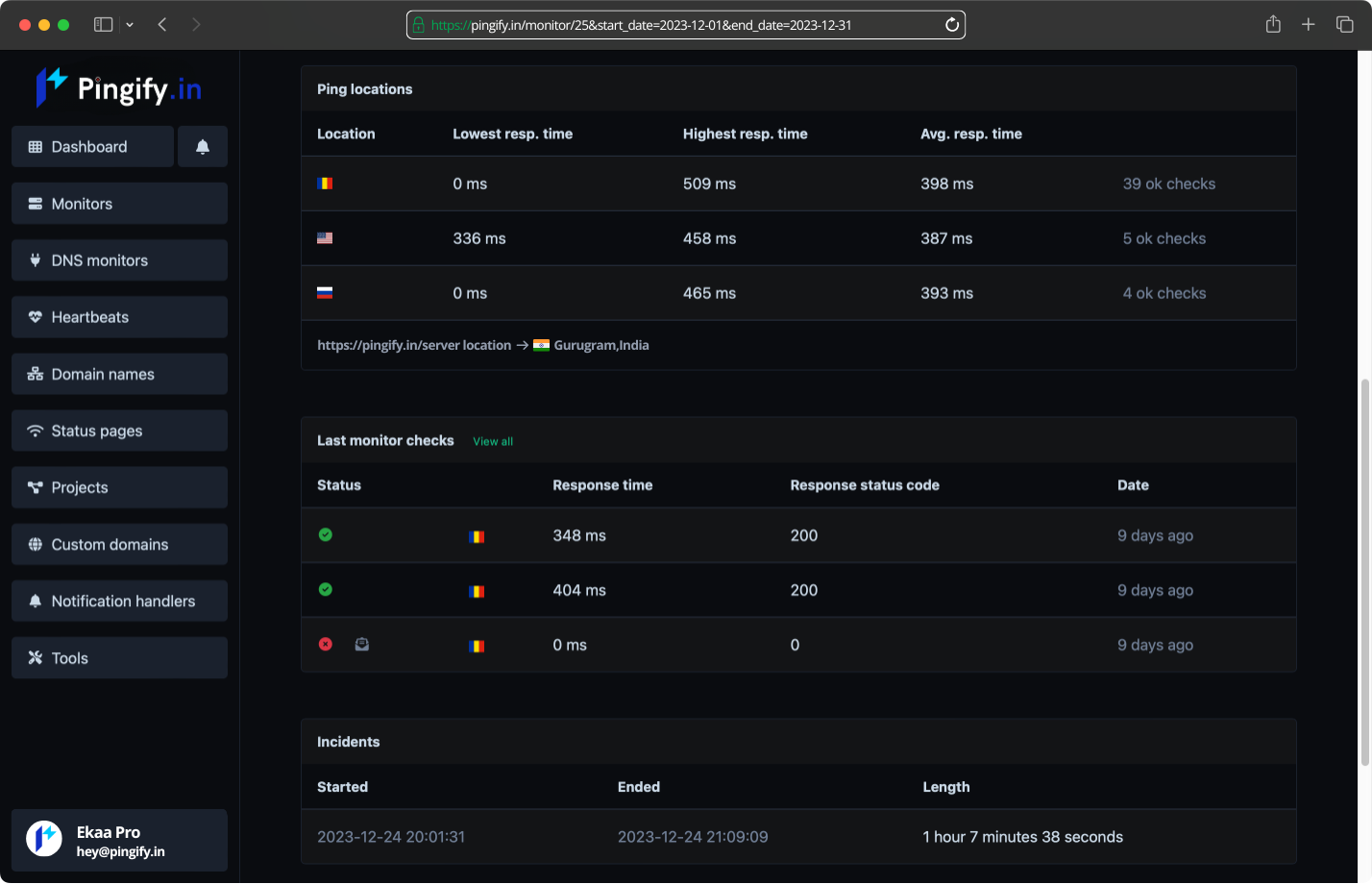Screen dimensions: 1372x884
Task: Open the Tools sidebar item
Action: coord(119,658)
